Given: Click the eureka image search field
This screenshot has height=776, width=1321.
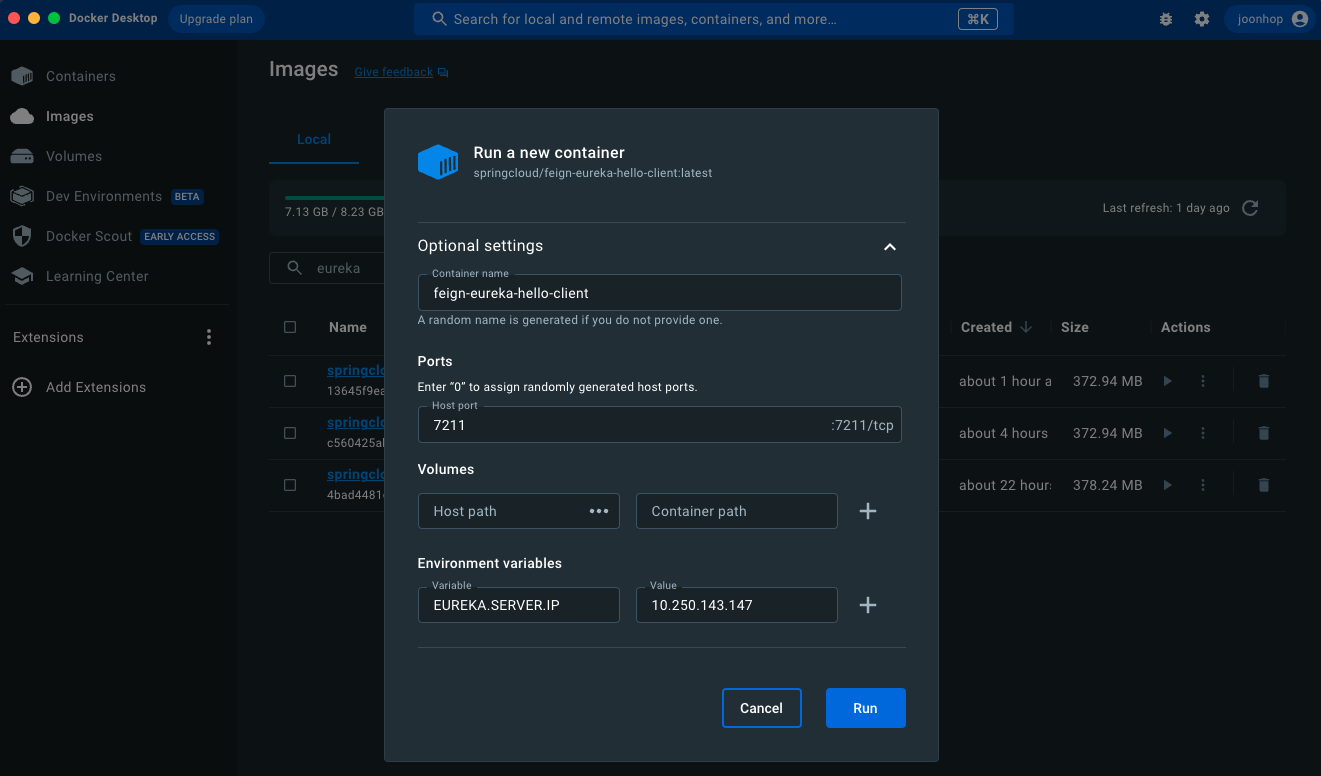Looking at the screenshot, I should [329, 268].
